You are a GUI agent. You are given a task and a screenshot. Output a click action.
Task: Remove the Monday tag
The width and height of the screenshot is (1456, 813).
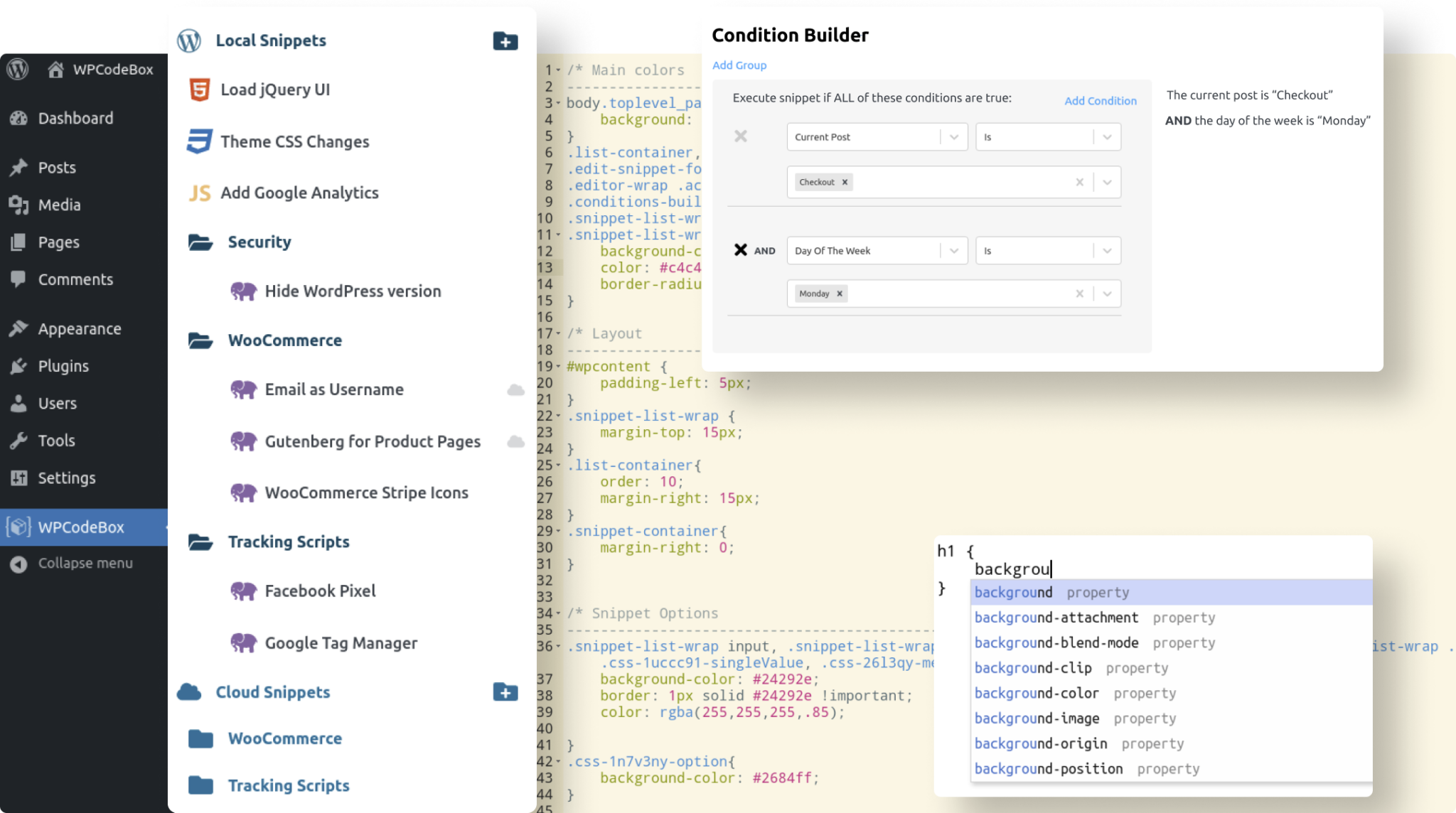coord(839,294)
